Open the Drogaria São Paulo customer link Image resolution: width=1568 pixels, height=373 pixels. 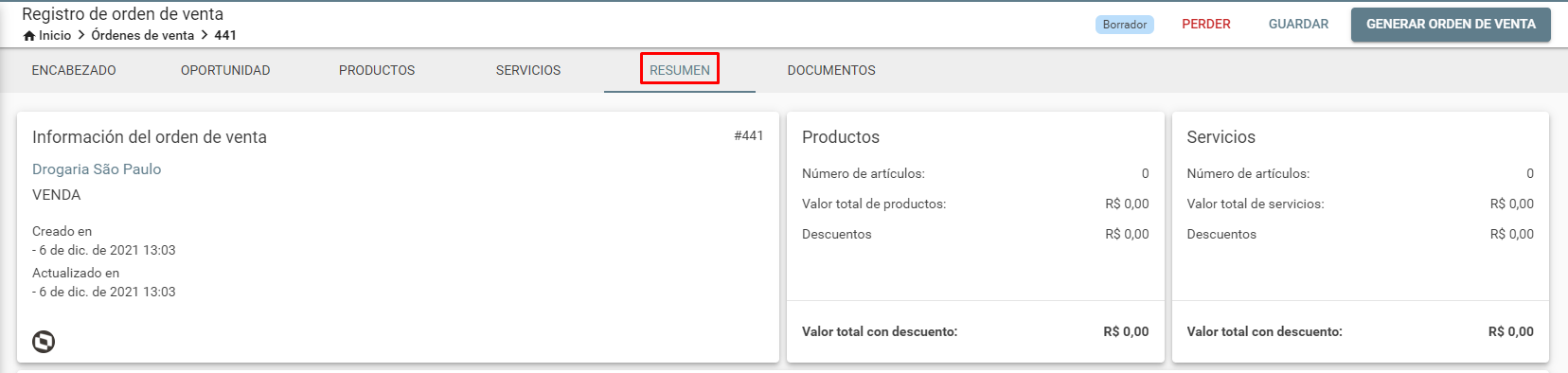(97, 169)
